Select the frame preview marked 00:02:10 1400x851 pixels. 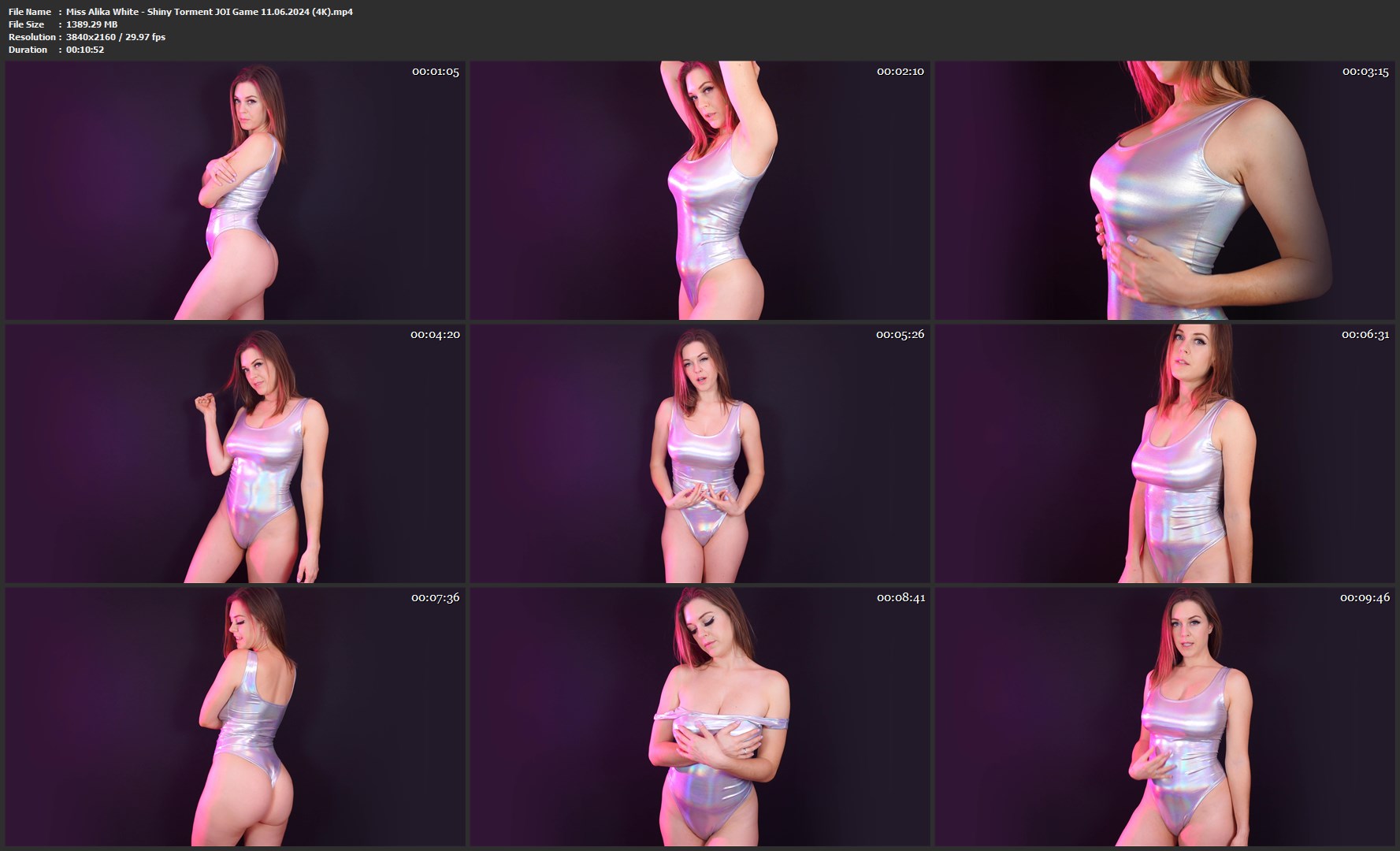coord(700,191)
